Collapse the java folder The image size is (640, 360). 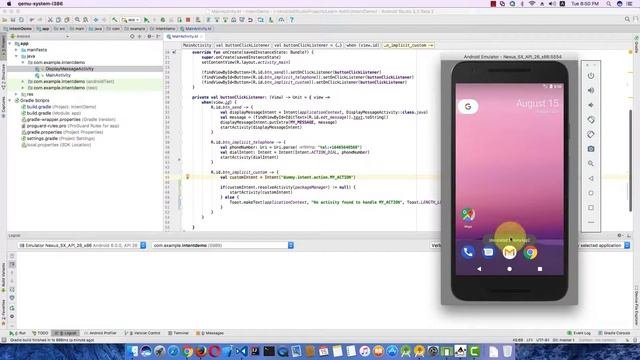tap(17, 56)
